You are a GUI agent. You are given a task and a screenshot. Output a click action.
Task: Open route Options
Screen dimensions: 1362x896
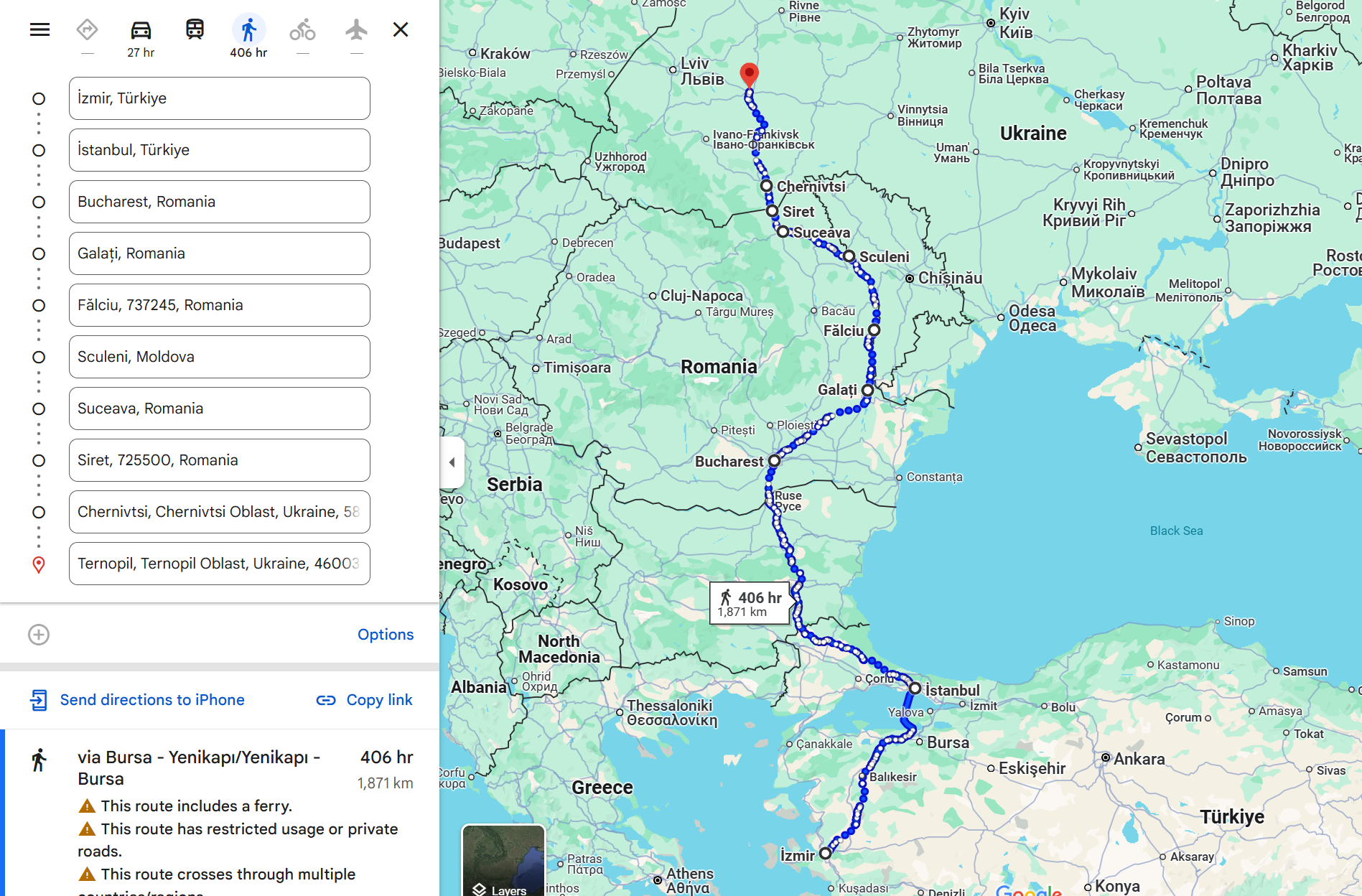pos(386,635)
